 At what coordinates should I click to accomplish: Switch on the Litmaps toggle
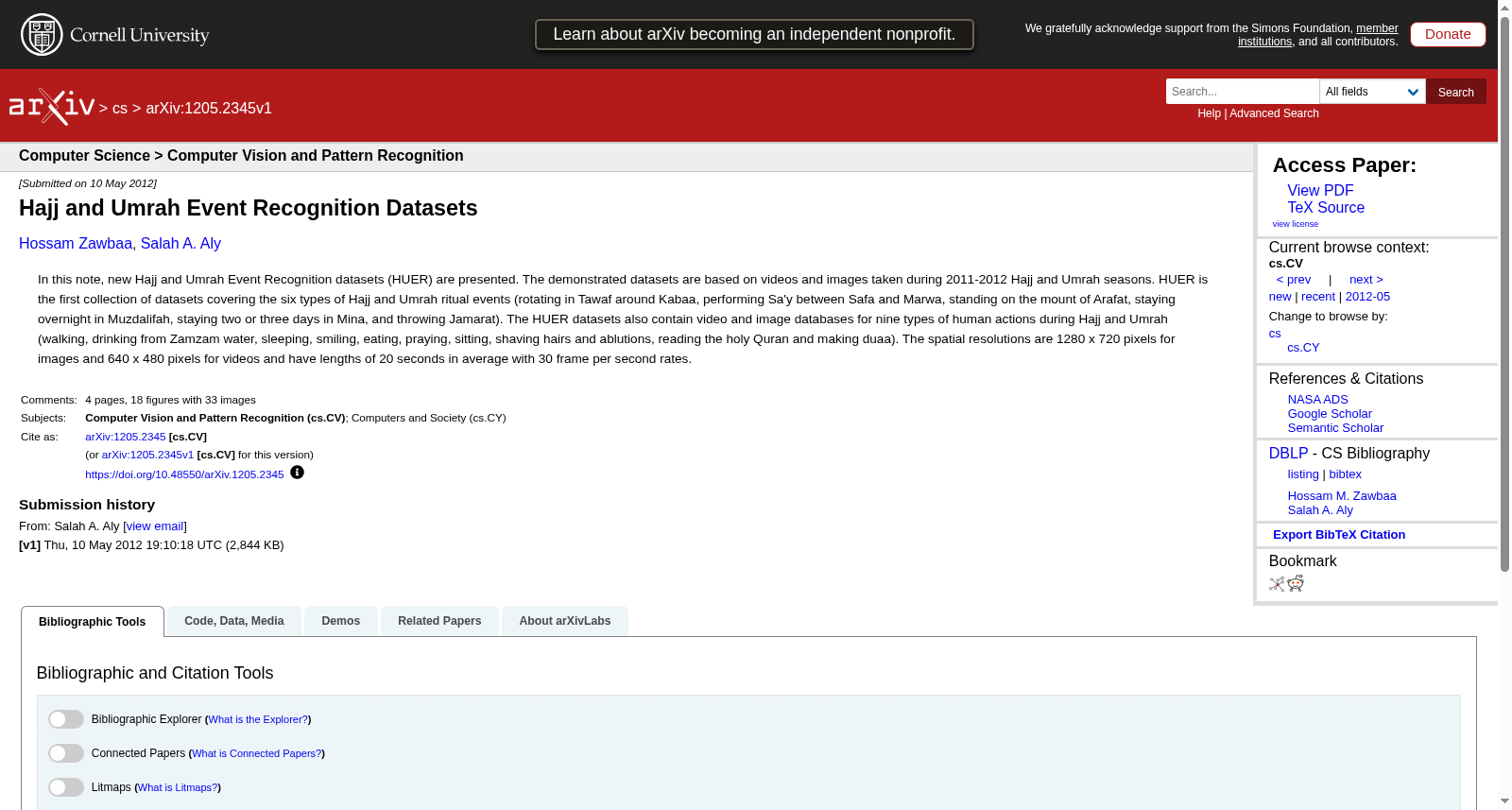coord(66,787)
